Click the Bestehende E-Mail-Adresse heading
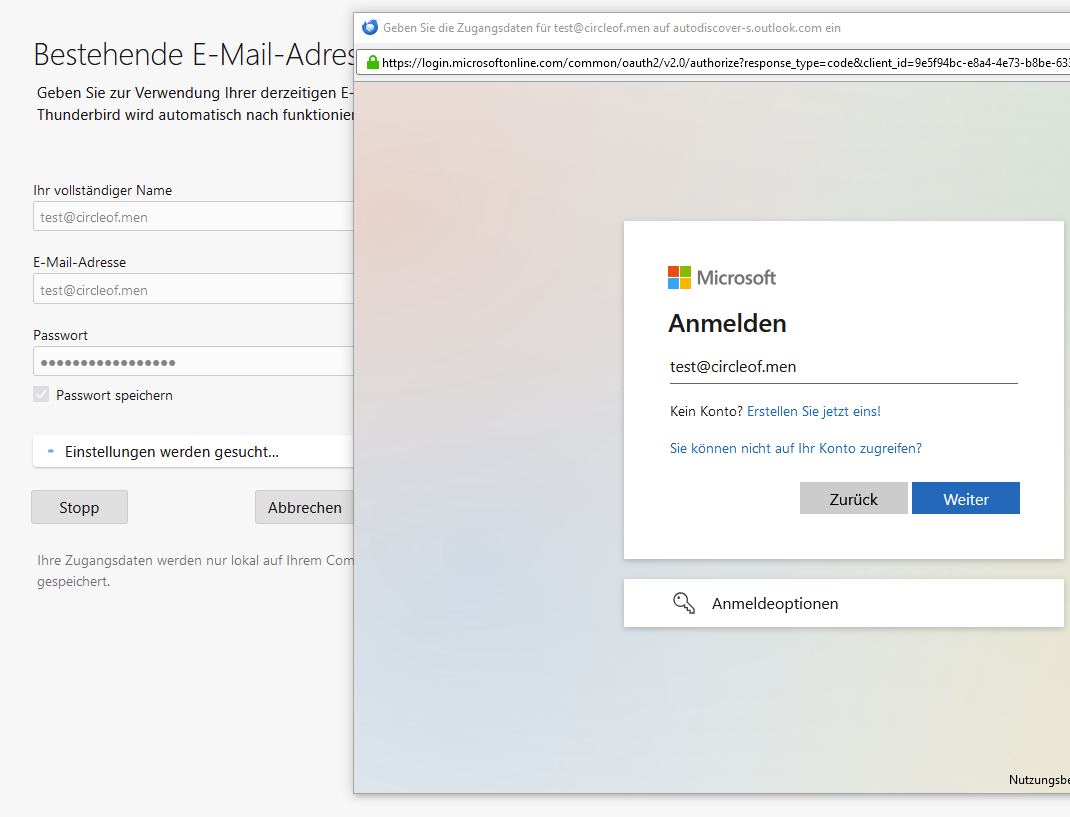This screenshot has height=817, width=1070. pos(194,55)
